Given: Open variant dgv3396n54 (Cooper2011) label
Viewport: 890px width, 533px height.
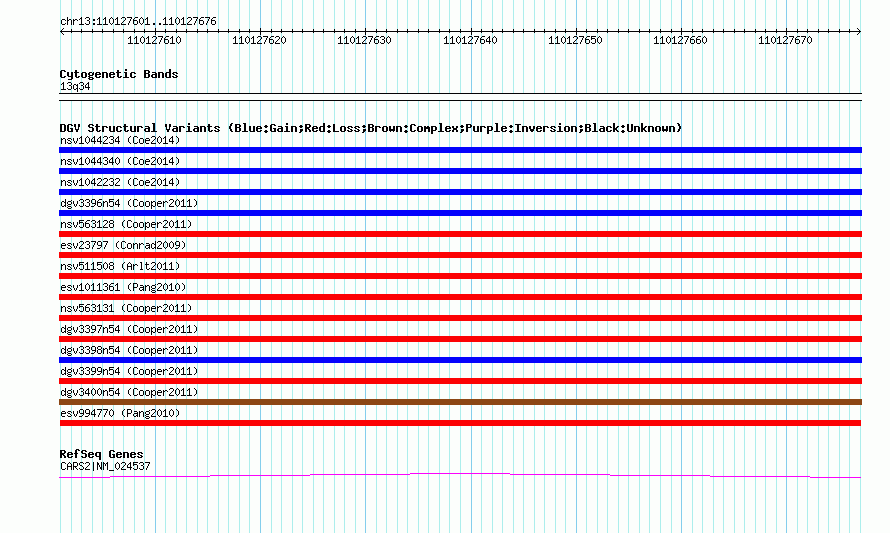Looking at the screenshot, I should [x=129, y=203].
